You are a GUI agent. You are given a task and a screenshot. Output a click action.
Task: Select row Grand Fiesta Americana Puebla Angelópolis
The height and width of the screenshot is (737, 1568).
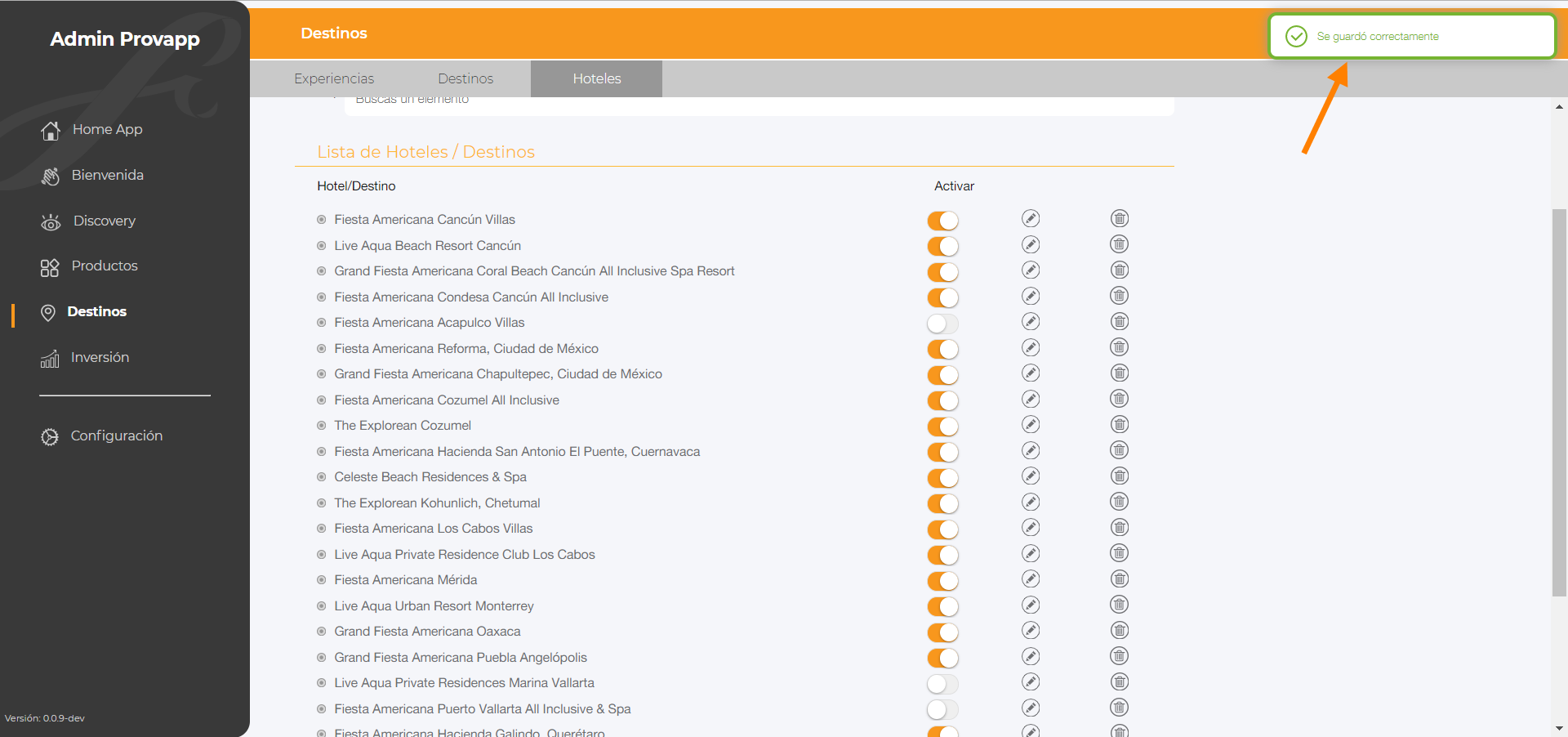coord(461,658)
